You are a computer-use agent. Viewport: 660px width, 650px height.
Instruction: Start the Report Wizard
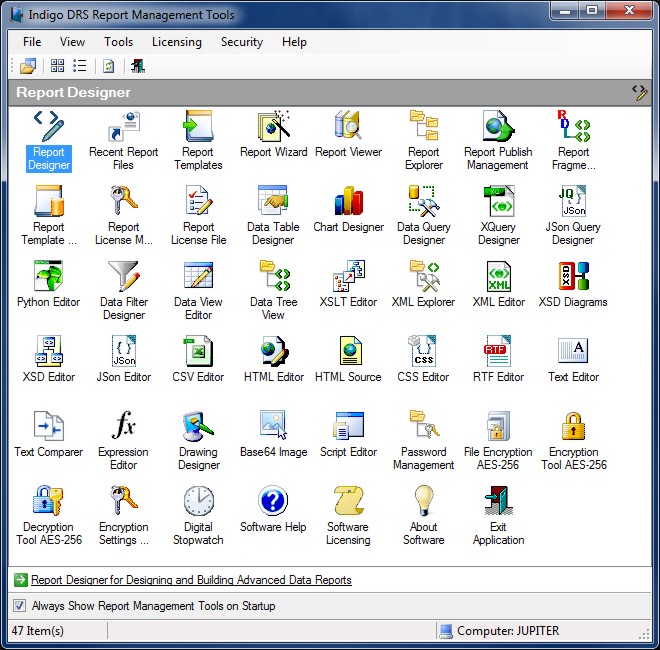pyautogui.click(x=274, y=135)
